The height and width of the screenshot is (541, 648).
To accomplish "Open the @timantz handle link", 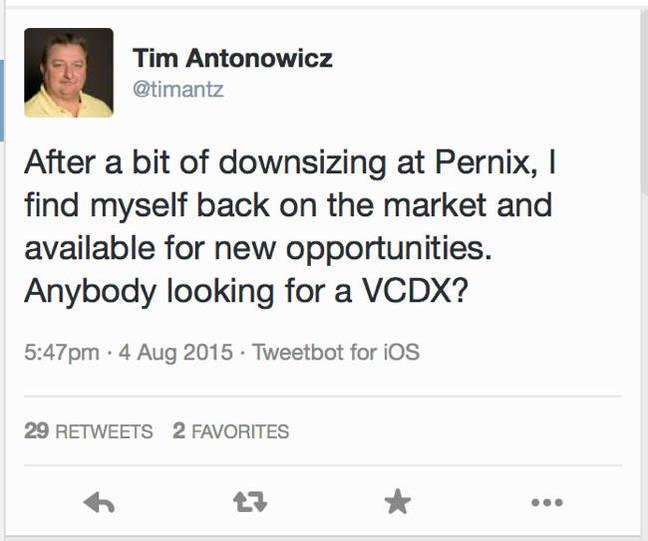I will coord(178,89).
